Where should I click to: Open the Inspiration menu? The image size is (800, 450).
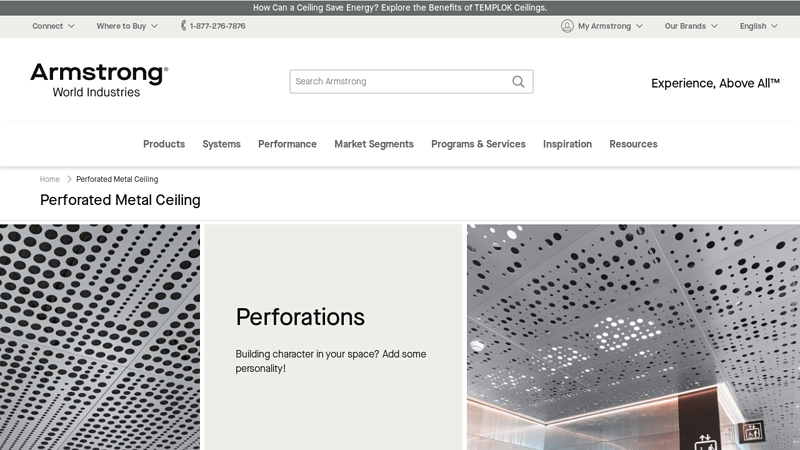tap(567, 144)
